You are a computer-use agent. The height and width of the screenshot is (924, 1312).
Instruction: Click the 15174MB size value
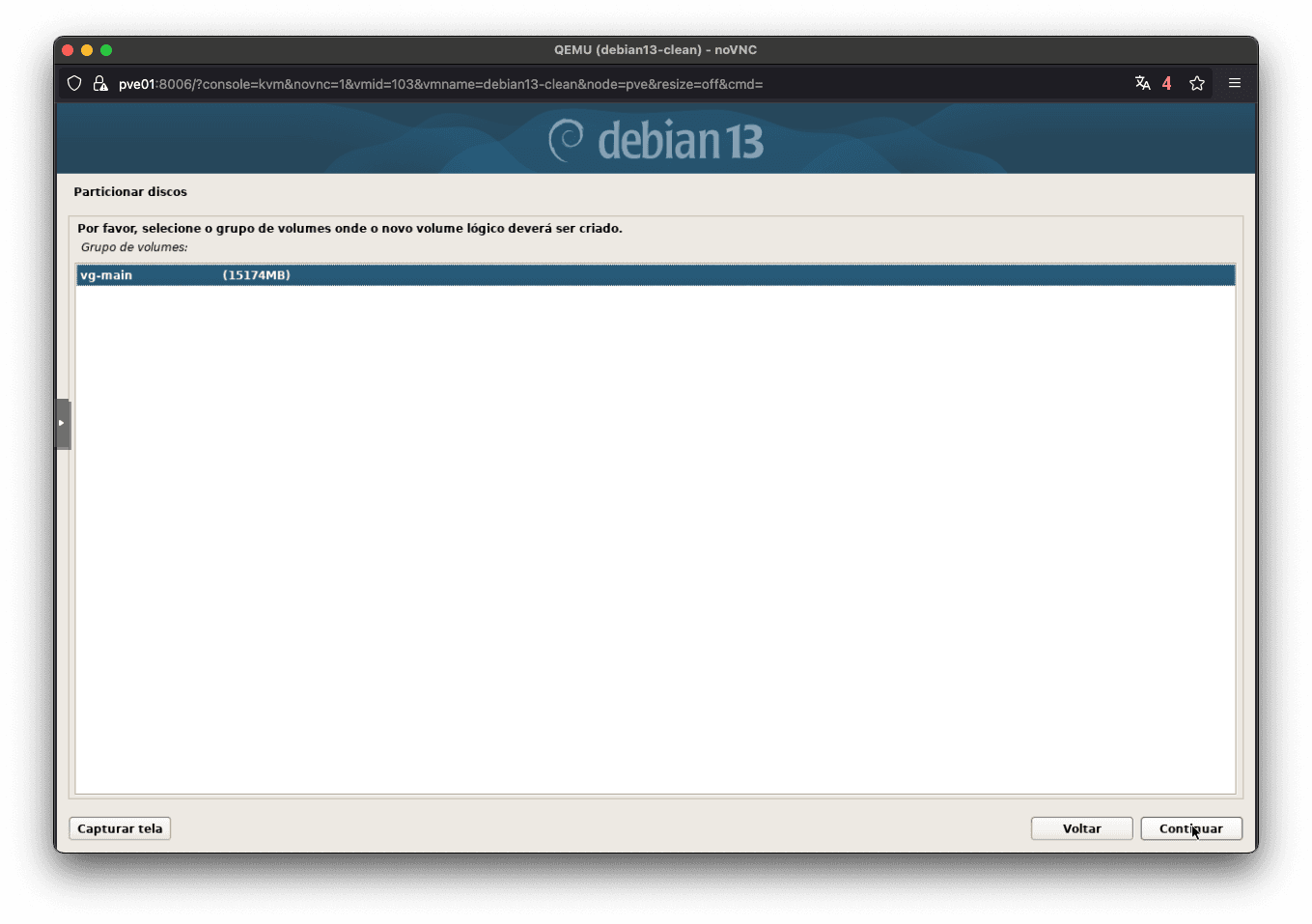pos(256,275)
